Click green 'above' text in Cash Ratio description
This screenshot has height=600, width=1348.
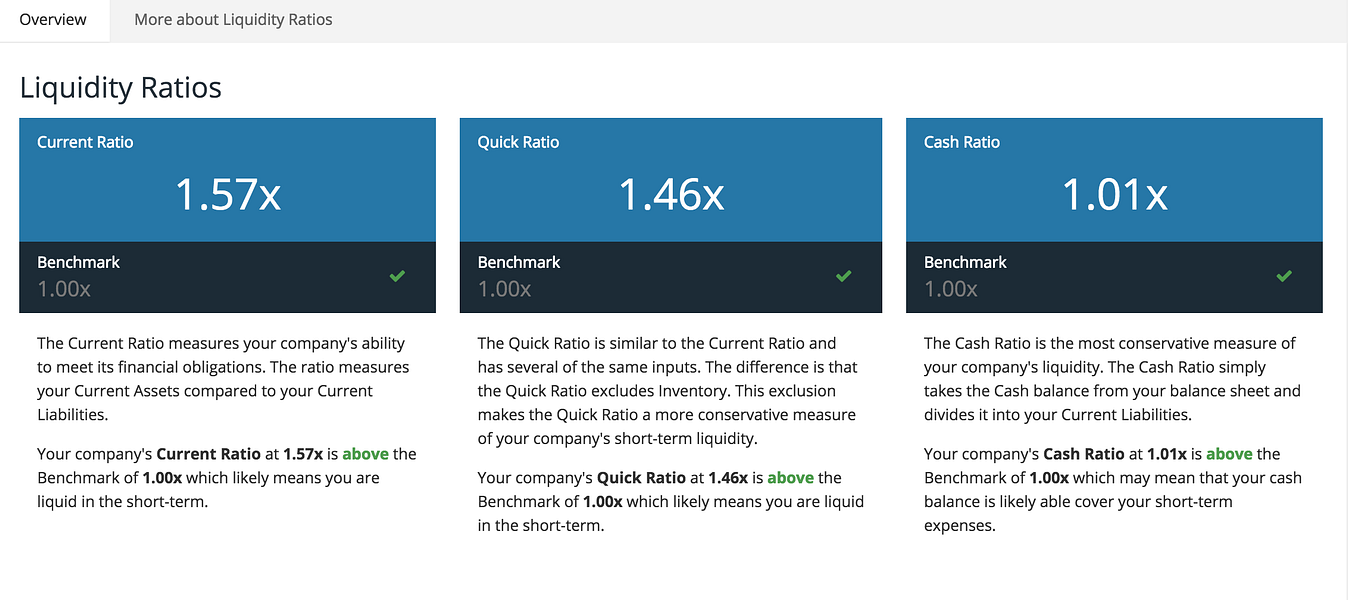[x=1229, y=454]
